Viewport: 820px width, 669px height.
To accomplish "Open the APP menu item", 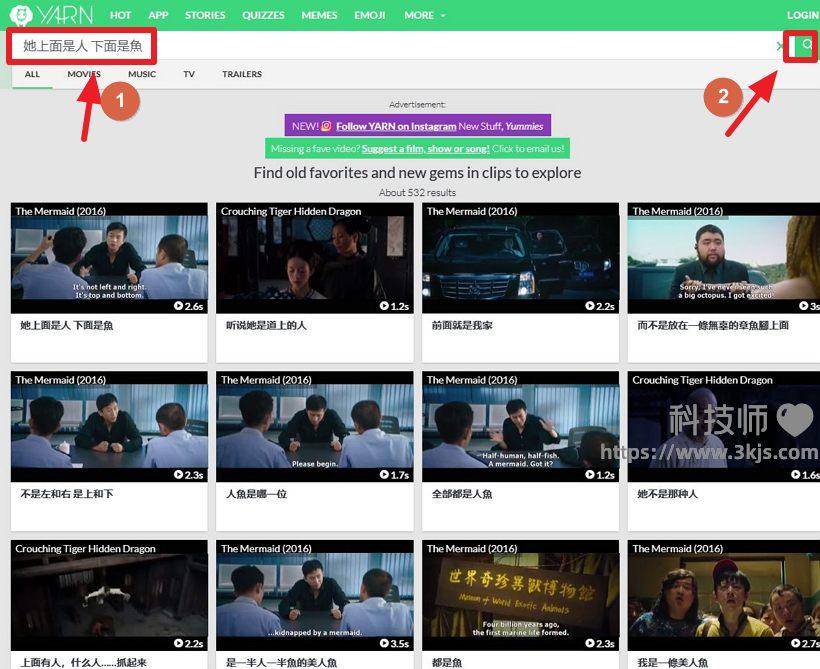I will click(x=158, y=15).
